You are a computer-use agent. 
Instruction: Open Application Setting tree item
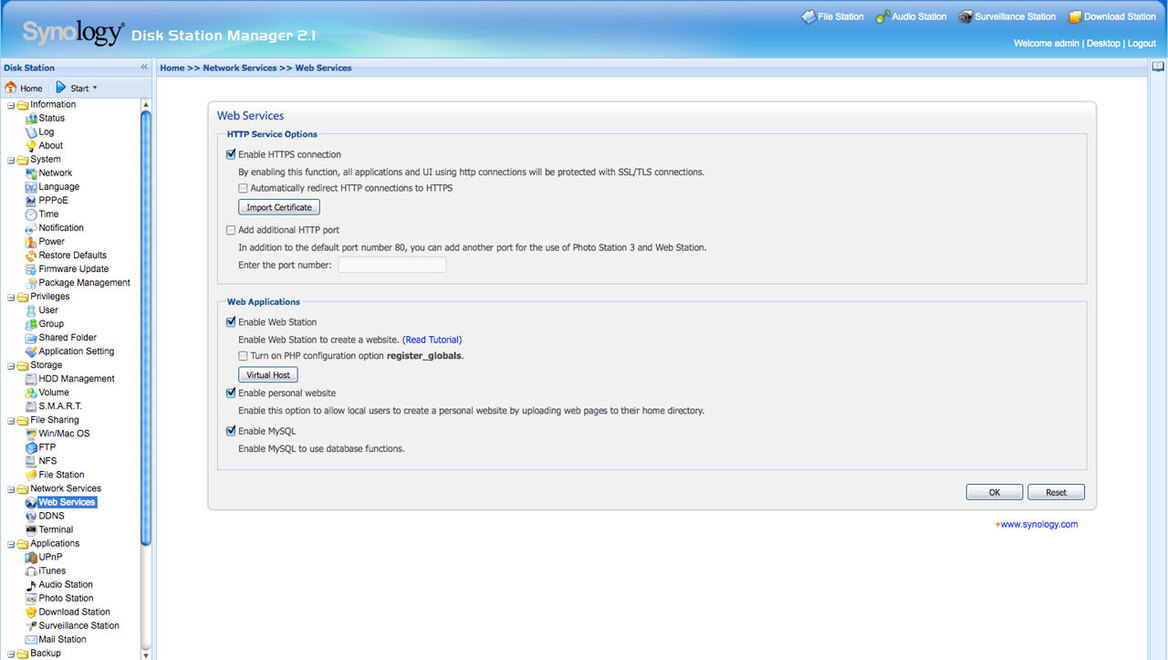coord(76,352)
